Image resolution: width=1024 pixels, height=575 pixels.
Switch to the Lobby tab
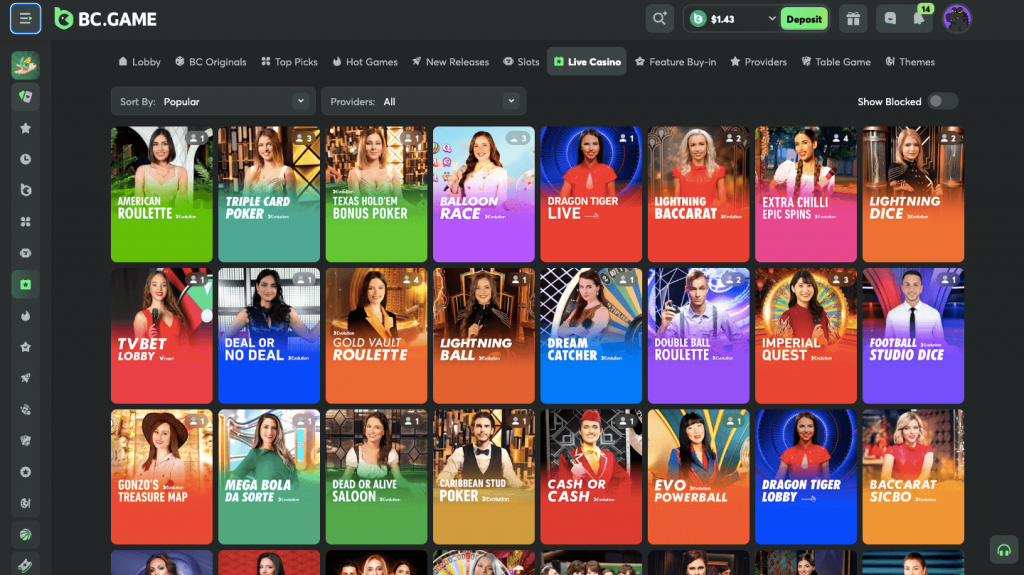pyautogui.click(x=139, y=61)
